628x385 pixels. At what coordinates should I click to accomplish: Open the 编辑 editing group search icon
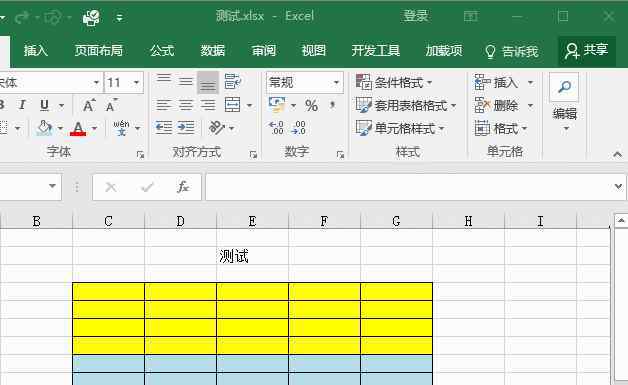(564, 87)
